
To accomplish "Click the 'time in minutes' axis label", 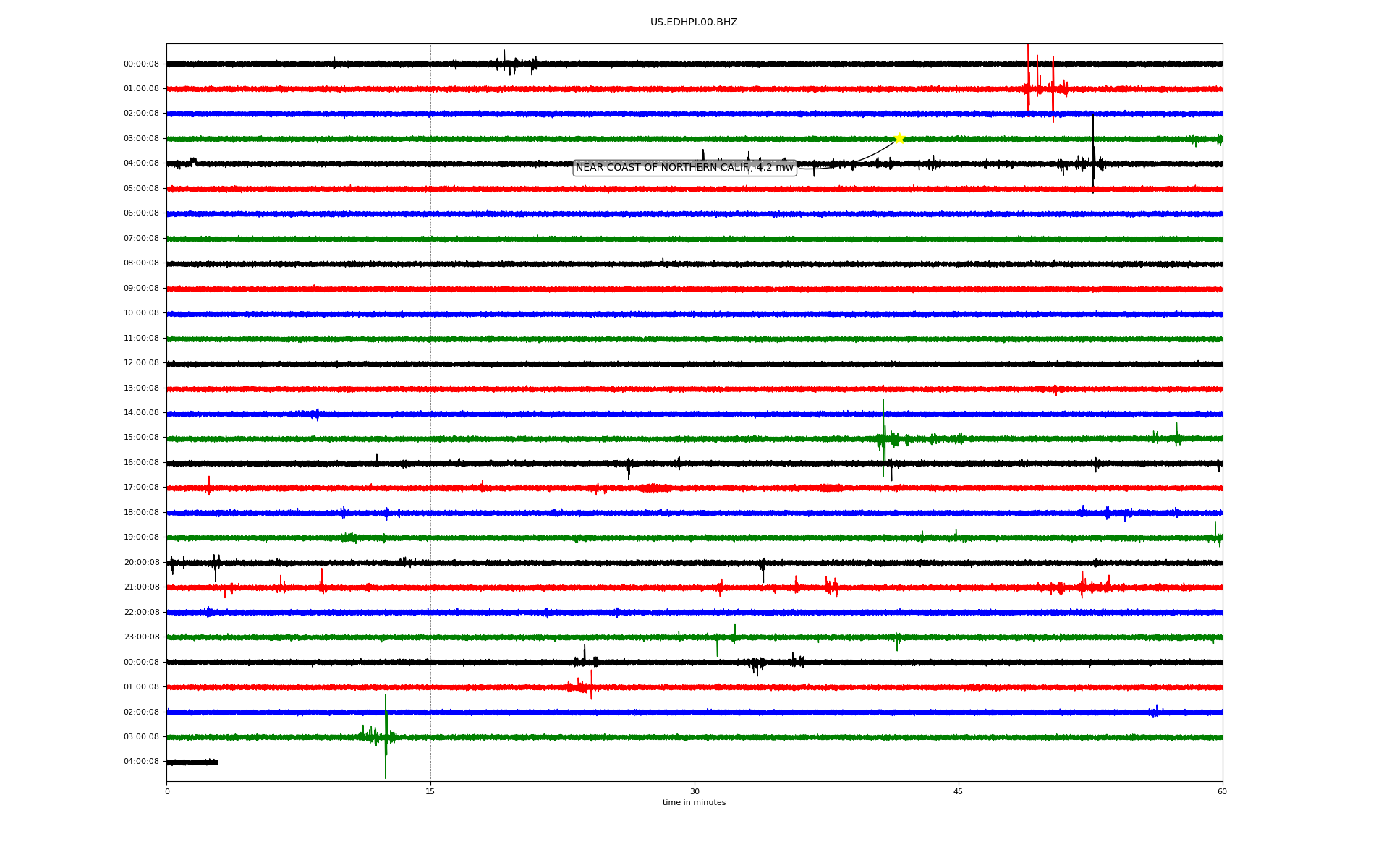I will (x=694, y=802).
